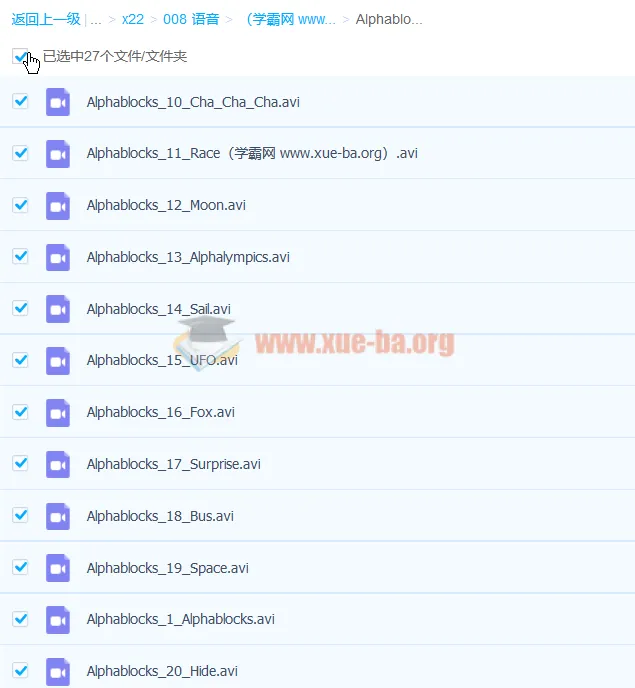Deselect the Alphablocks_14_Sail.avi checkbox
Screen dimensions: 635x688
click(20, 308)
